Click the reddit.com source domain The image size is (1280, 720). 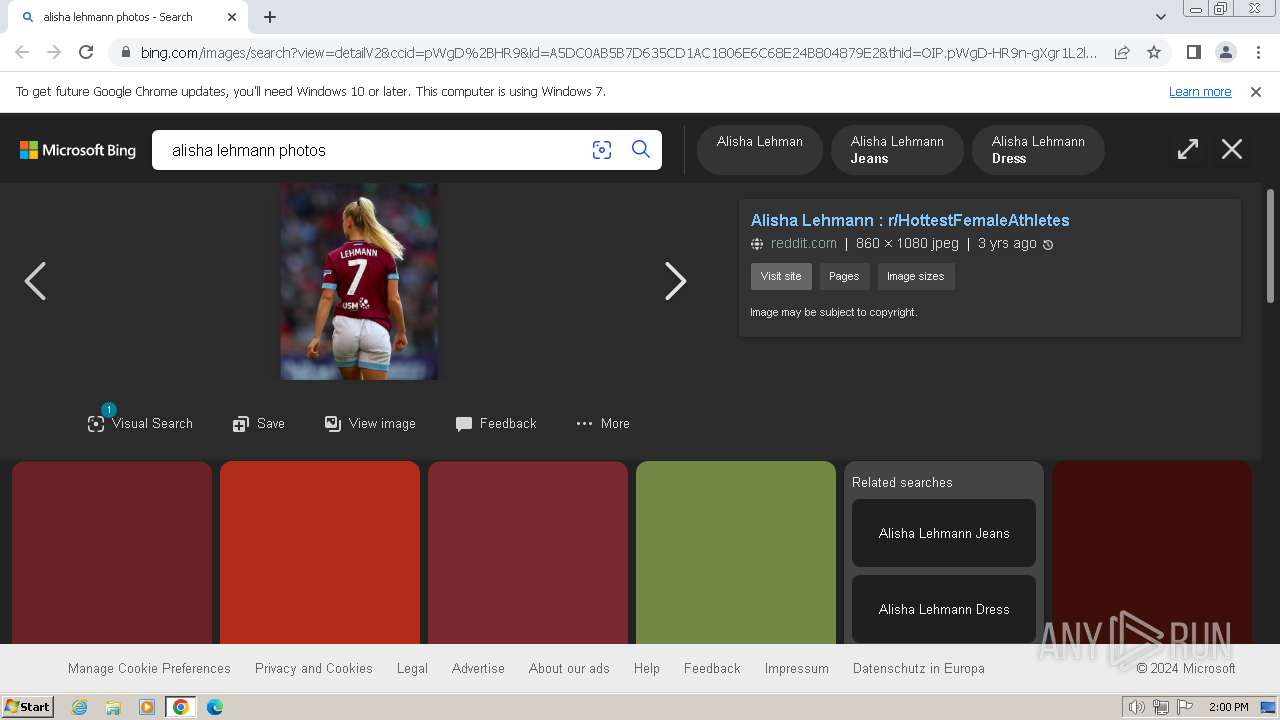coord(803,243)
